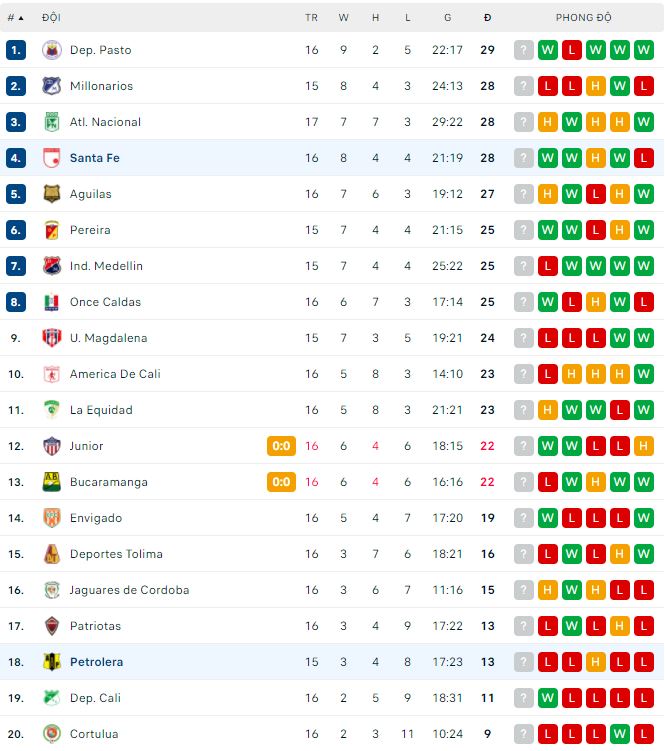
Task: Click the Ind. Medellin team badge
Action: coord(52,266)
